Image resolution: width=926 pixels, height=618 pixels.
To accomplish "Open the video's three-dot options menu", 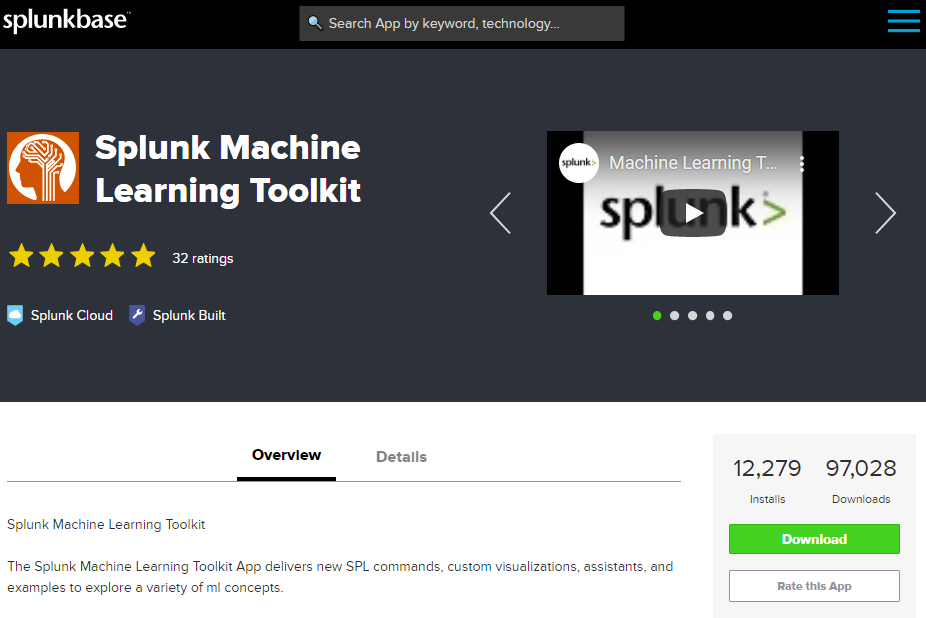I will point(801,164).
